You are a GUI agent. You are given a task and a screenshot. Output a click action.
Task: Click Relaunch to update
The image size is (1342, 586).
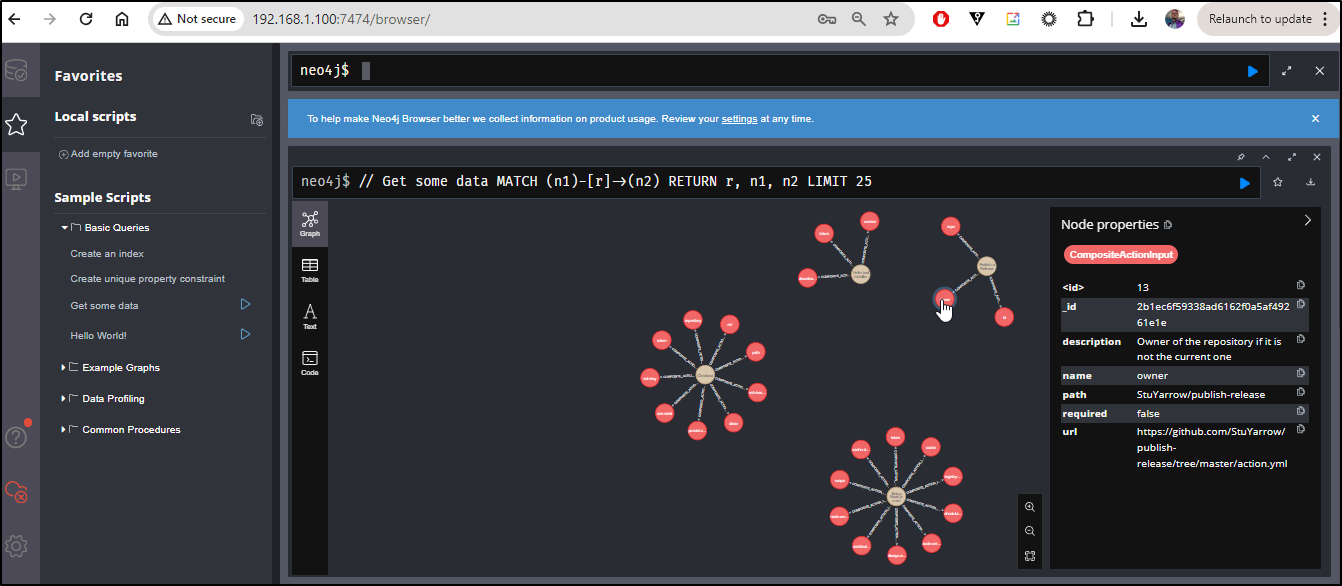[x=1259, y=19]
